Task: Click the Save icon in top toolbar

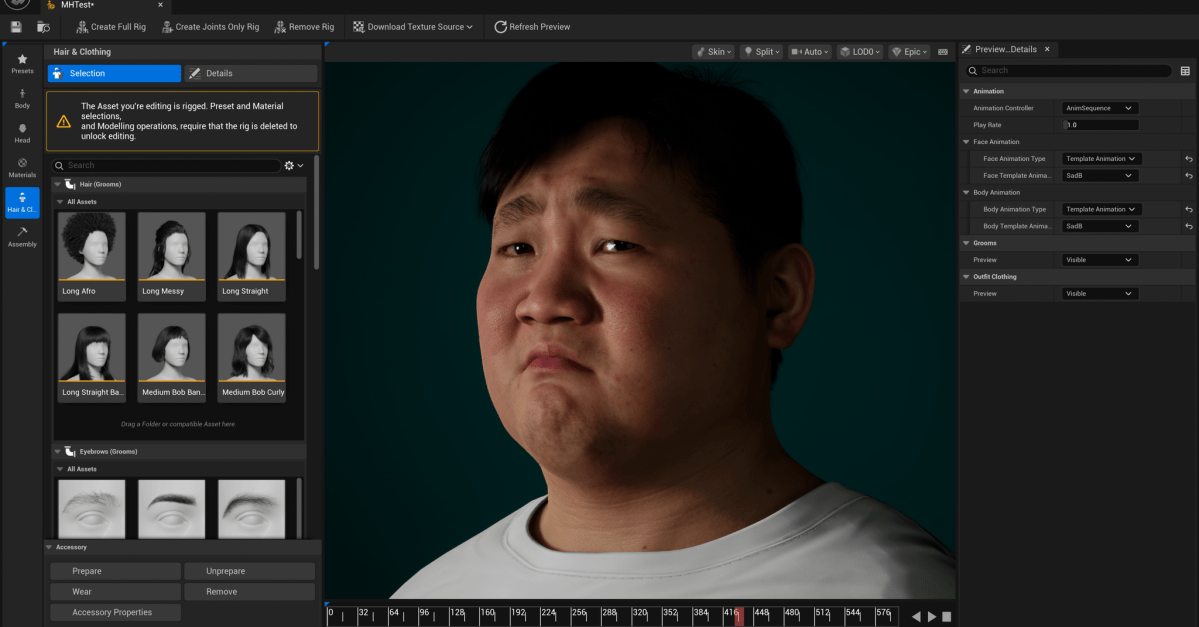Action: click(x=16, y=27)
